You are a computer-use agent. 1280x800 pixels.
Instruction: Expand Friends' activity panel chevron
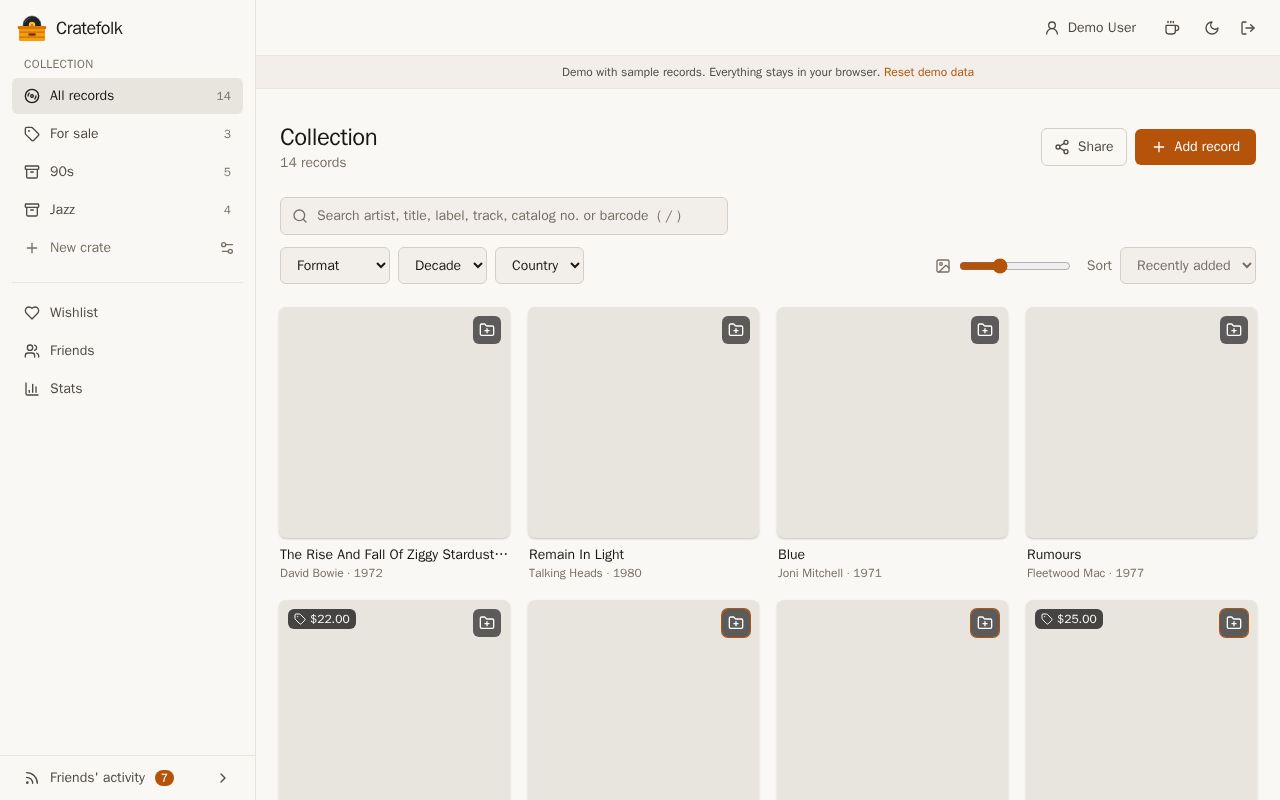coord(223,778)
